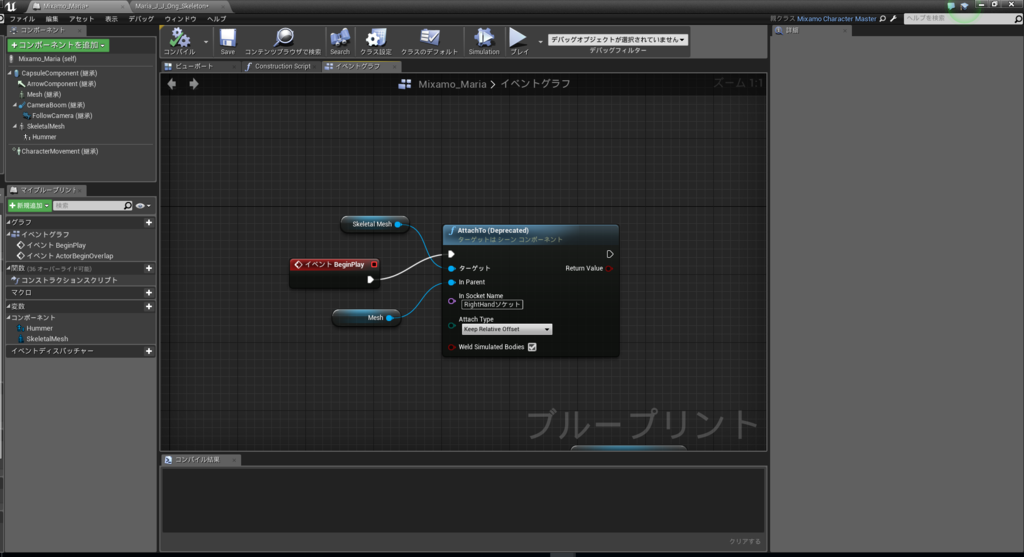Collapse CameraBoom tree expander
1024x557 pixels.
15,105
